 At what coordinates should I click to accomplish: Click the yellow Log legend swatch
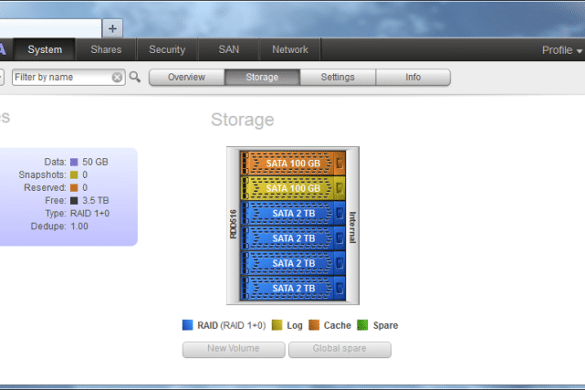277,325
